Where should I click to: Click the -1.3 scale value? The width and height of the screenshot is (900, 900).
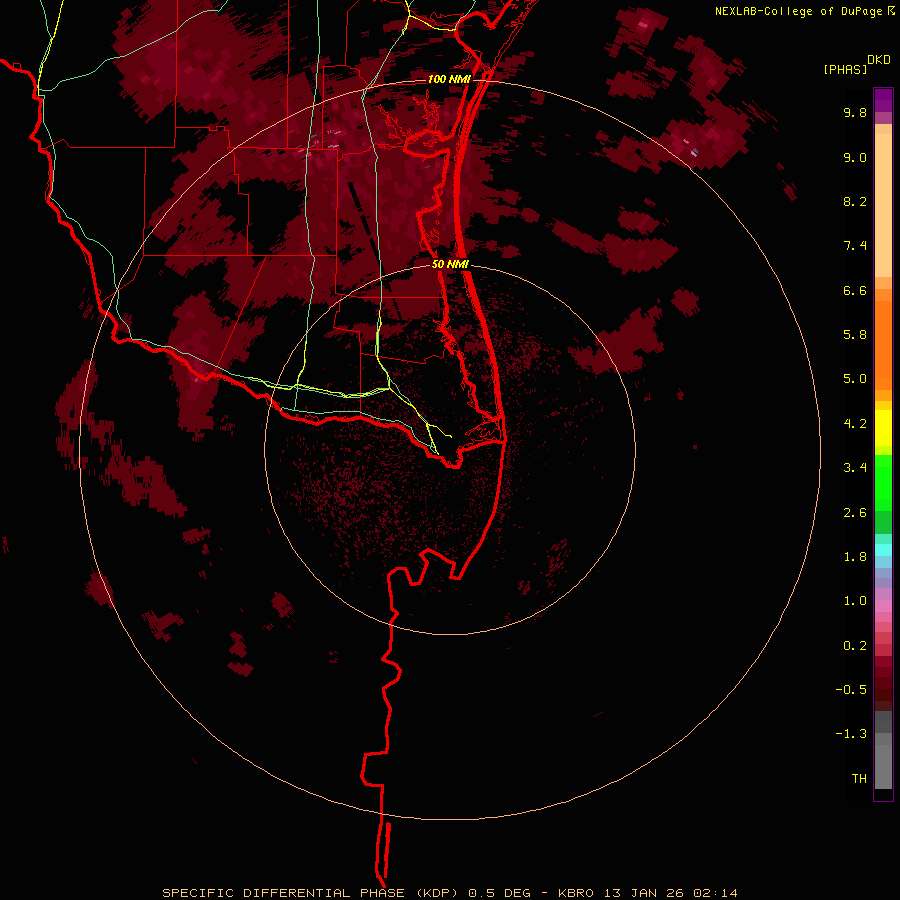coord(851,734)
